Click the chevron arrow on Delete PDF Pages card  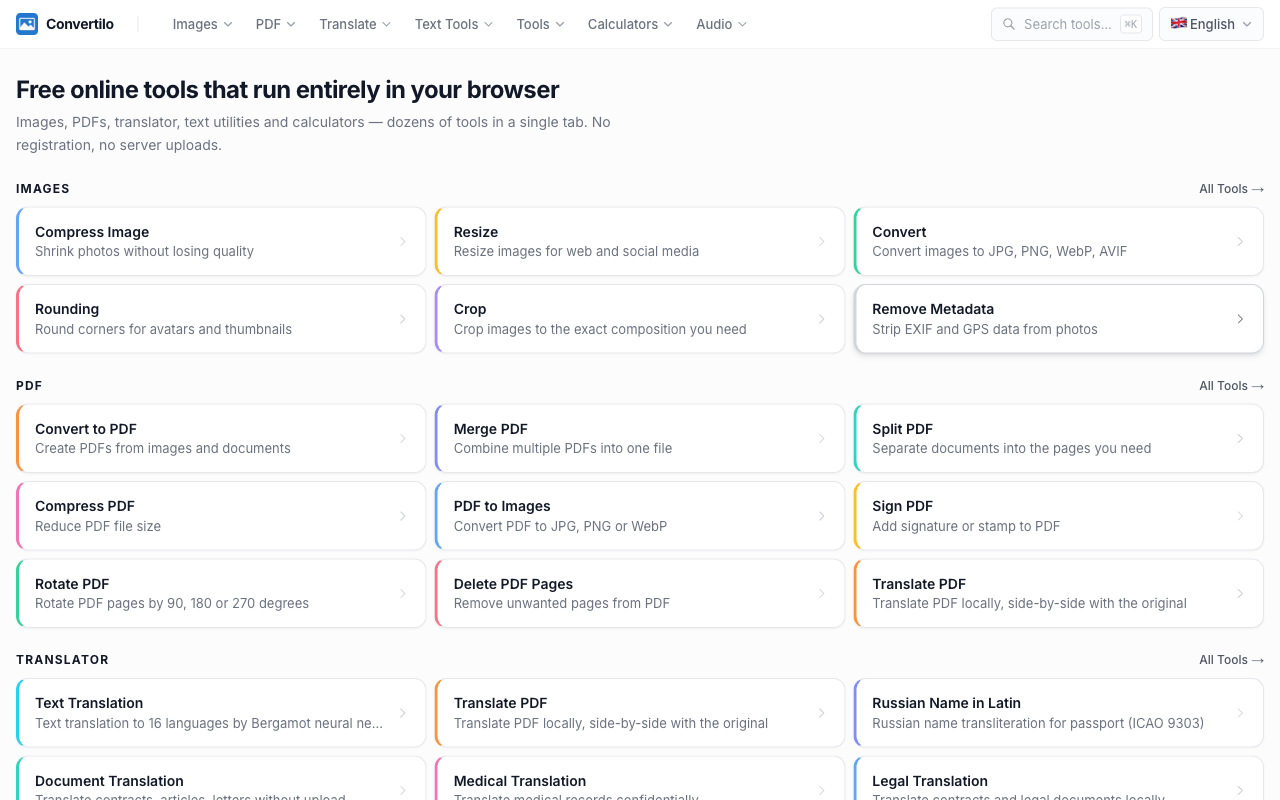pos(822,593)
